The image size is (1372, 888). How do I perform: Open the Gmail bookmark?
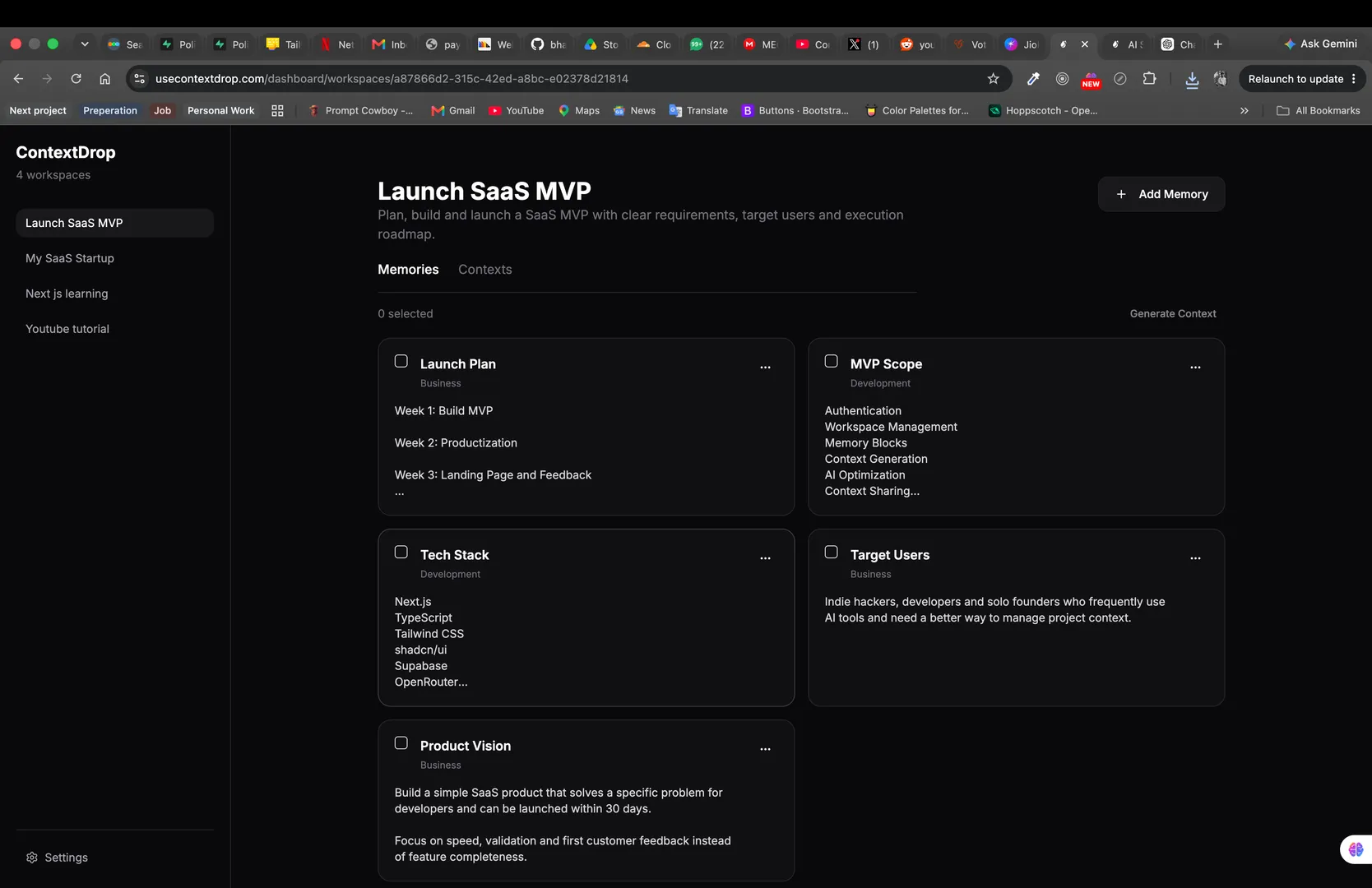tap(453, 110)
